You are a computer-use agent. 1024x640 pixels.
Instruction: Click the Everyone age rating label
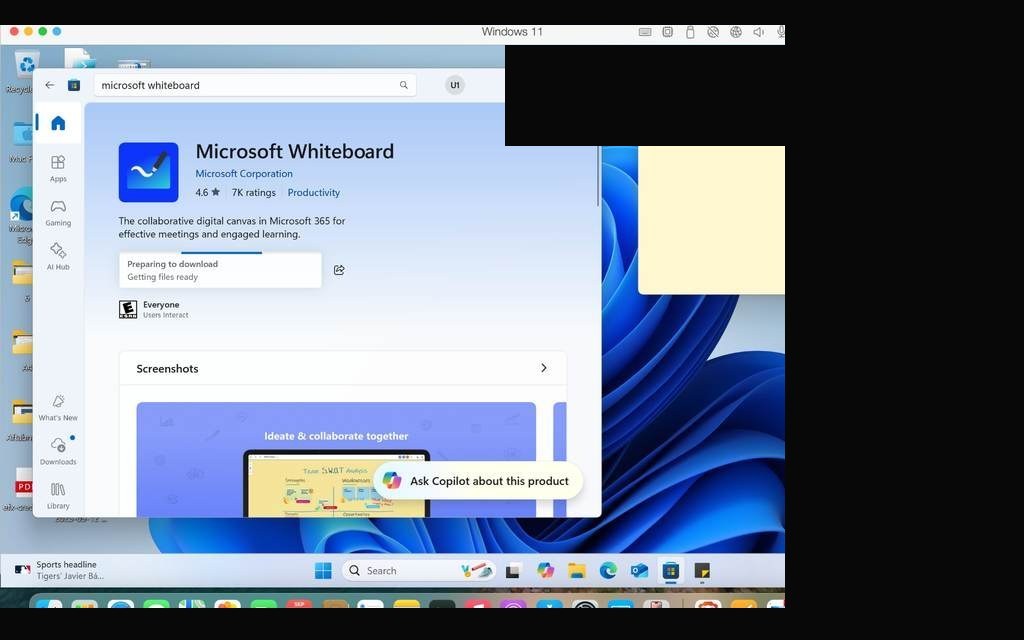161,304
